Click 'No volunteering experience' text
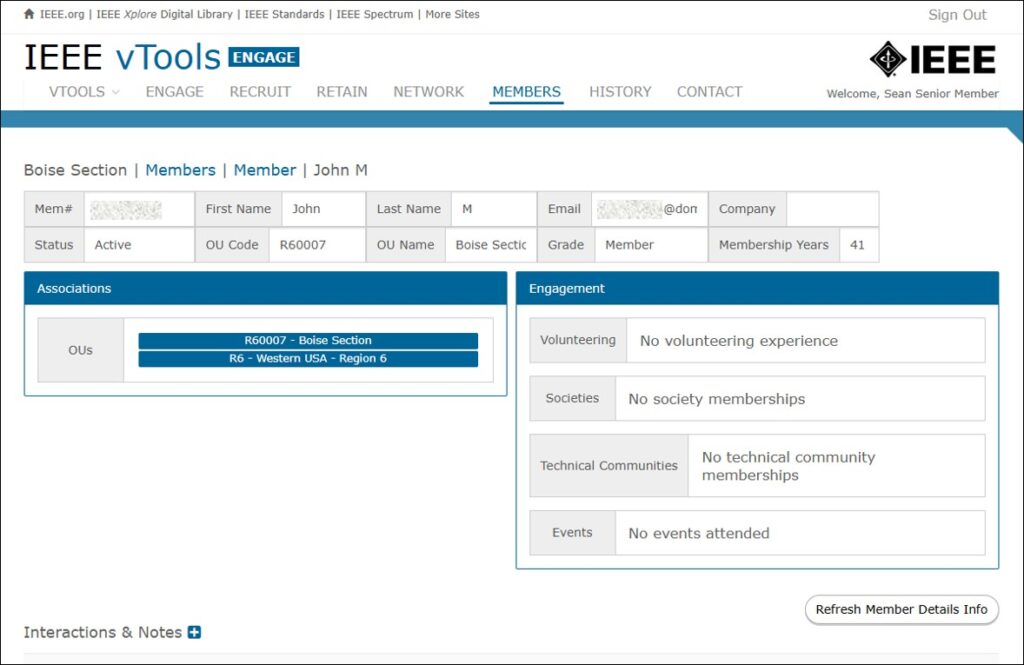The image size is (1024, 665). (739, 341)
